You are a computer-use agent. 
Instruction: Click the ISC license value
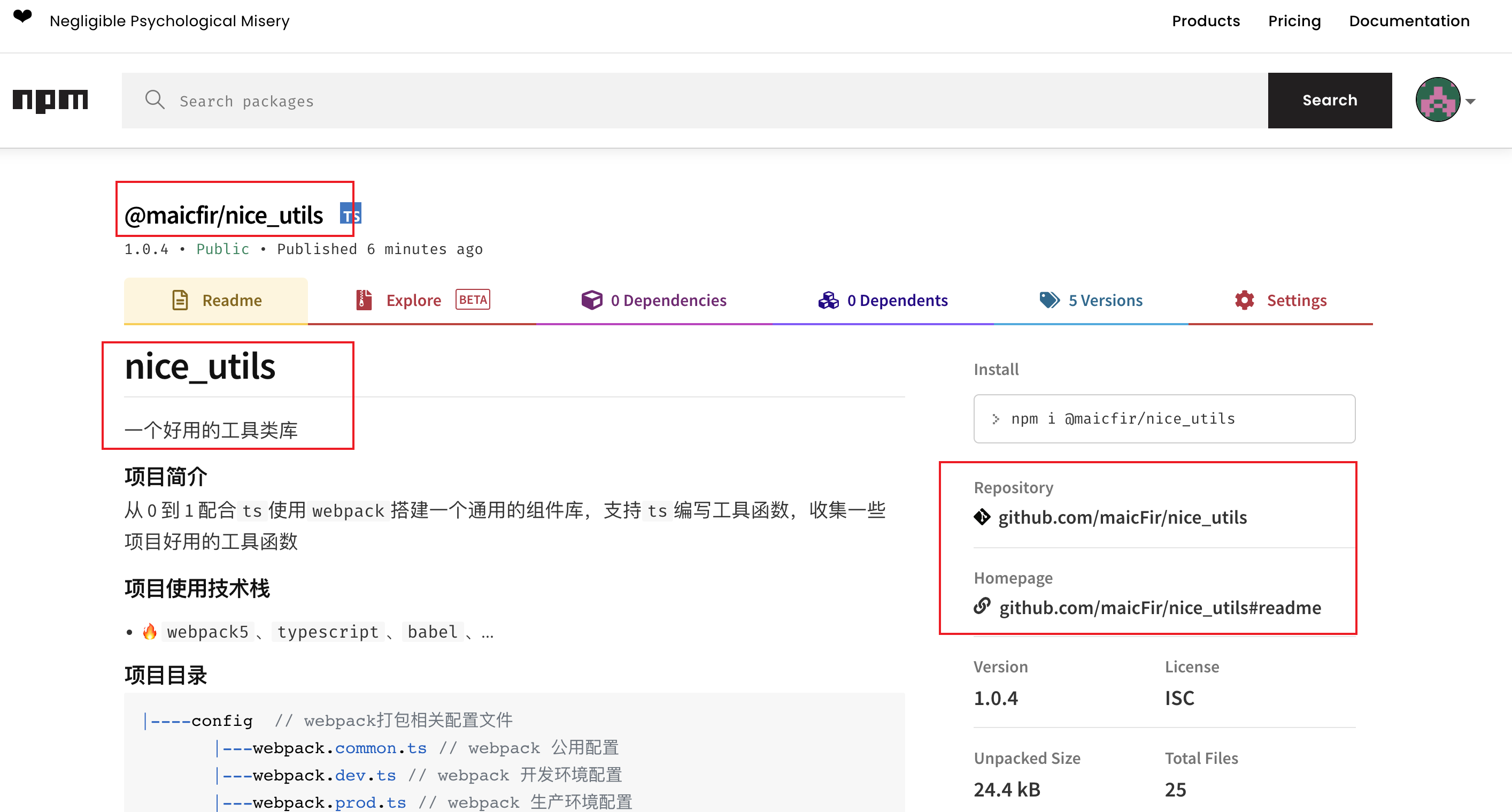pyautogui.click(x=1179, y=698)
